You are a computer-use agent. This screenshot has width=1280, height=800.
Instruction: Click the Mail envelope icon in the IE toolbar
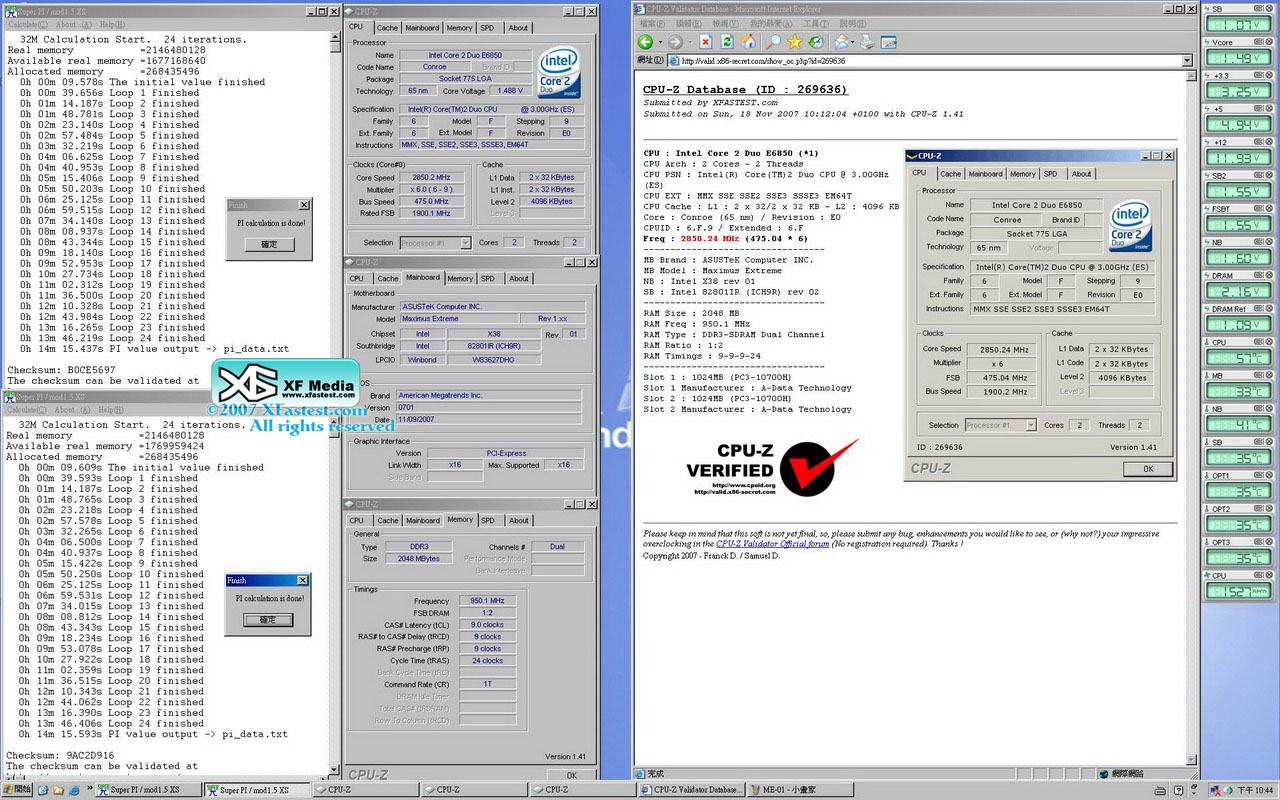(843, 42)
